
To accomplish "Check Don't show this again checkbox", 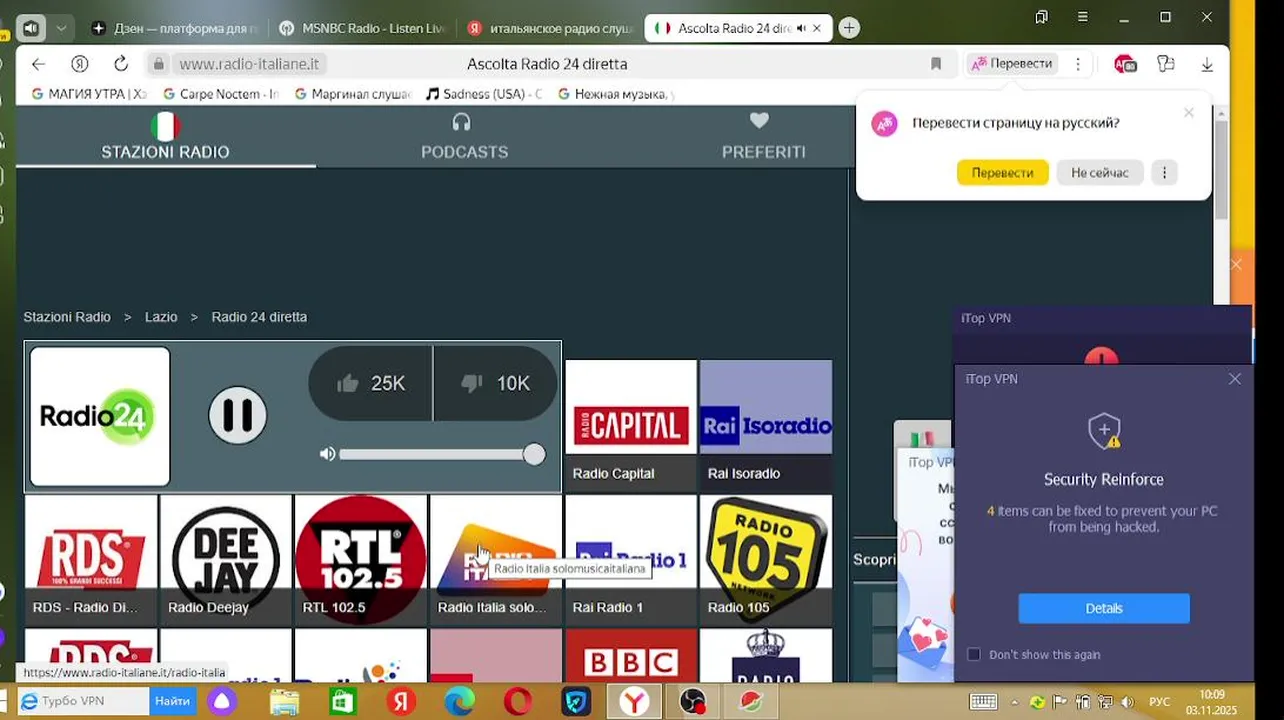I will (x=974, y=654).
